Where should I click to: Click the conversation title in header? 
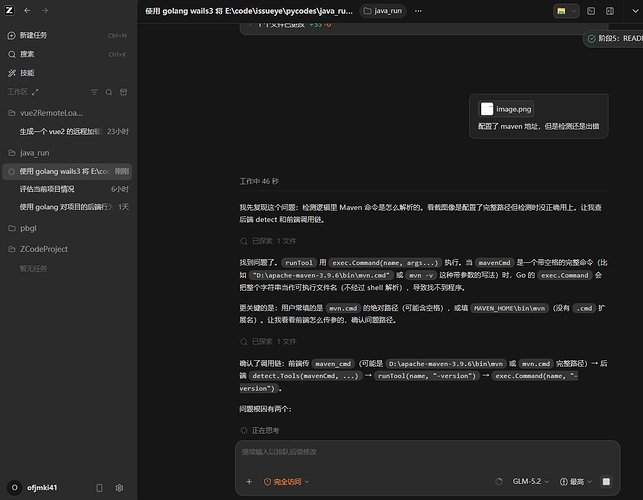249,11
